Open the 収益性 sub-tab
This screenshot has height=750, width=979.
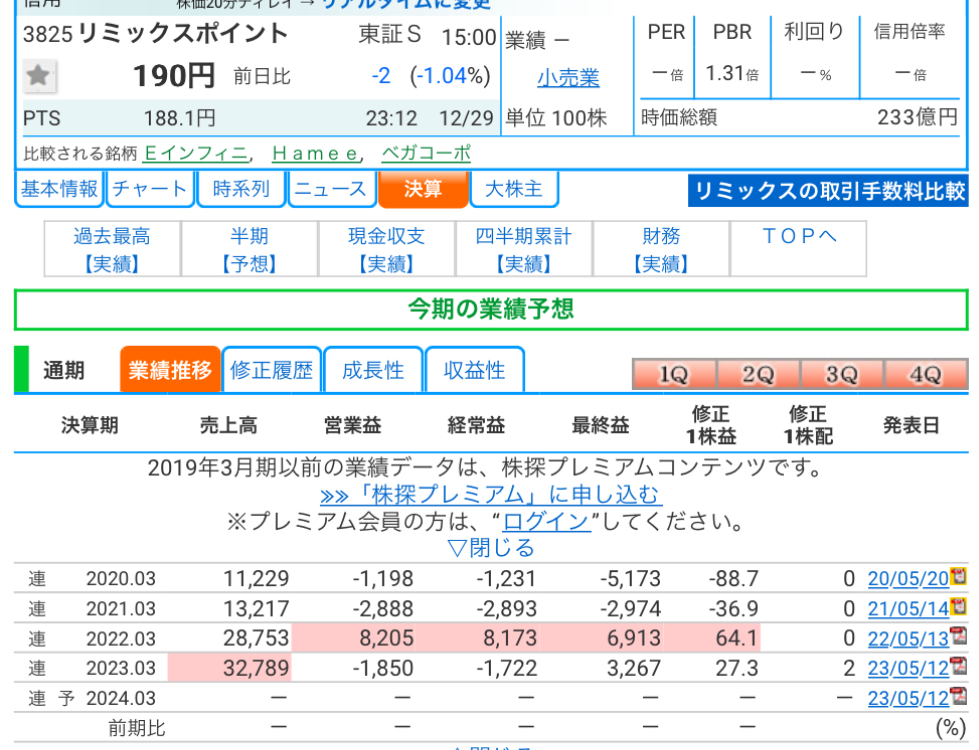tap(475, 370)
